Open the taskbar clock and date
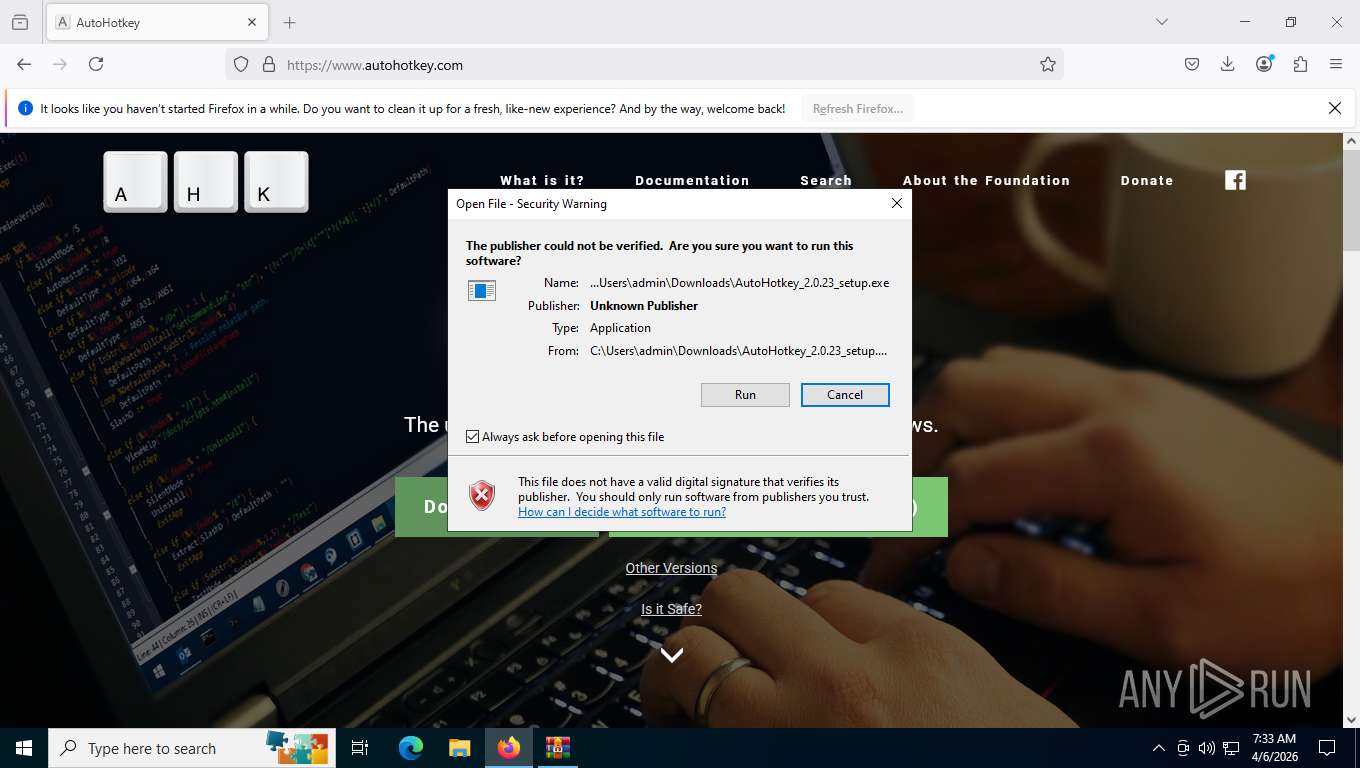 [x=1273, y=748]
